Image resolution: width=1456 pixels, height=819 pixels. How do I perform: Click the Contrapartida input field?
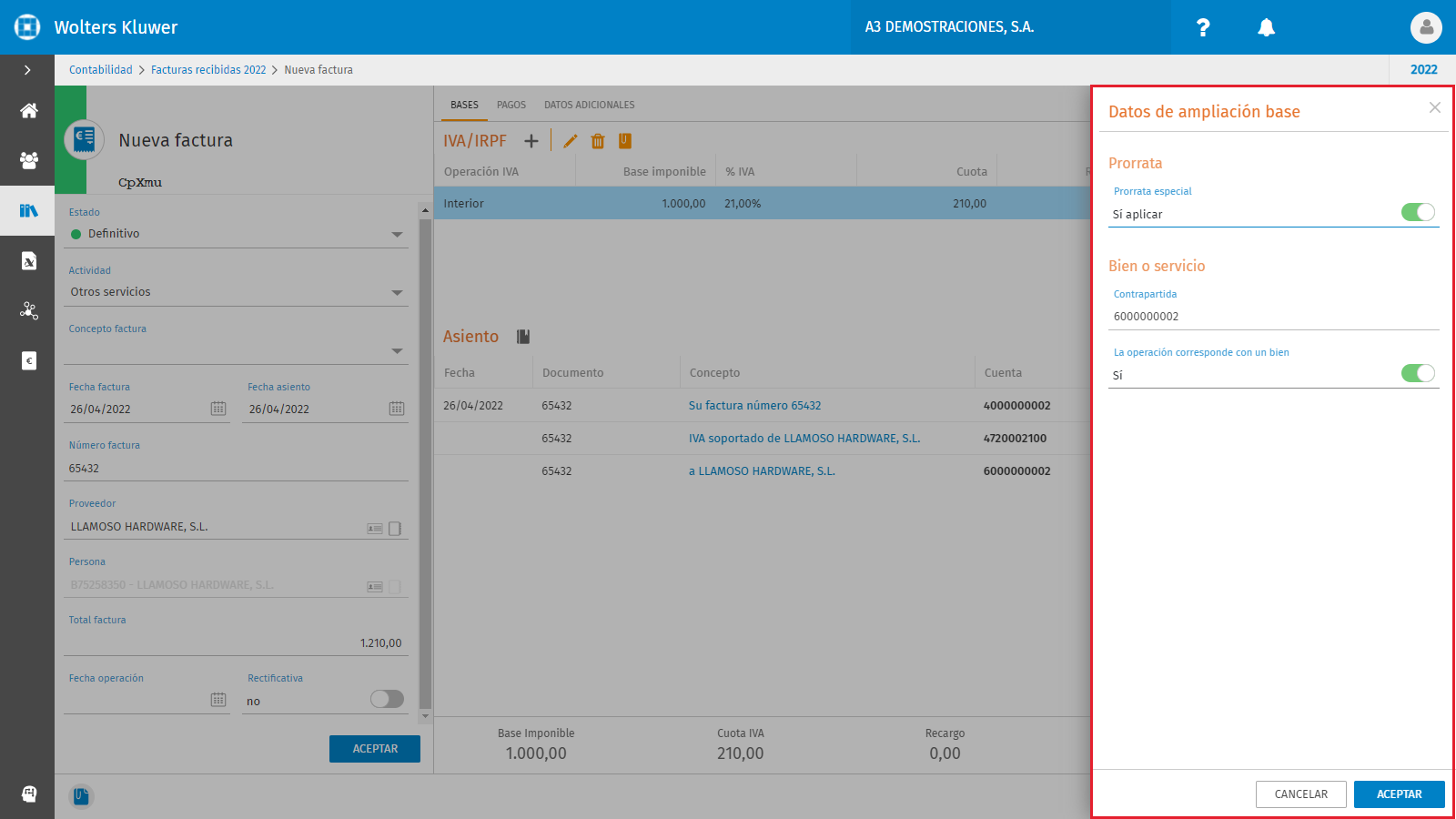1274,317
